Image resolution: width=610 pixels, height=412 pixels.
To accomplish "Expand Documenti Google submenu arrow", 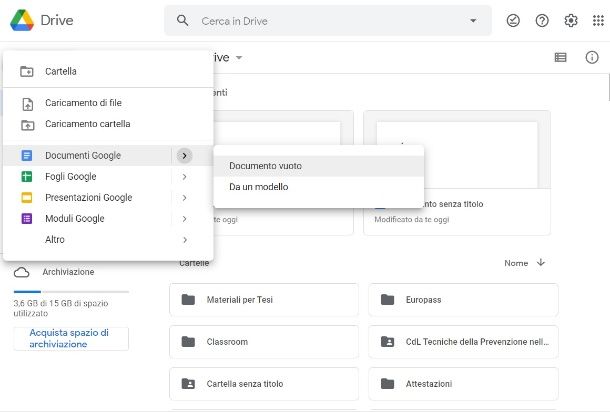I will (x=184, y=156).
